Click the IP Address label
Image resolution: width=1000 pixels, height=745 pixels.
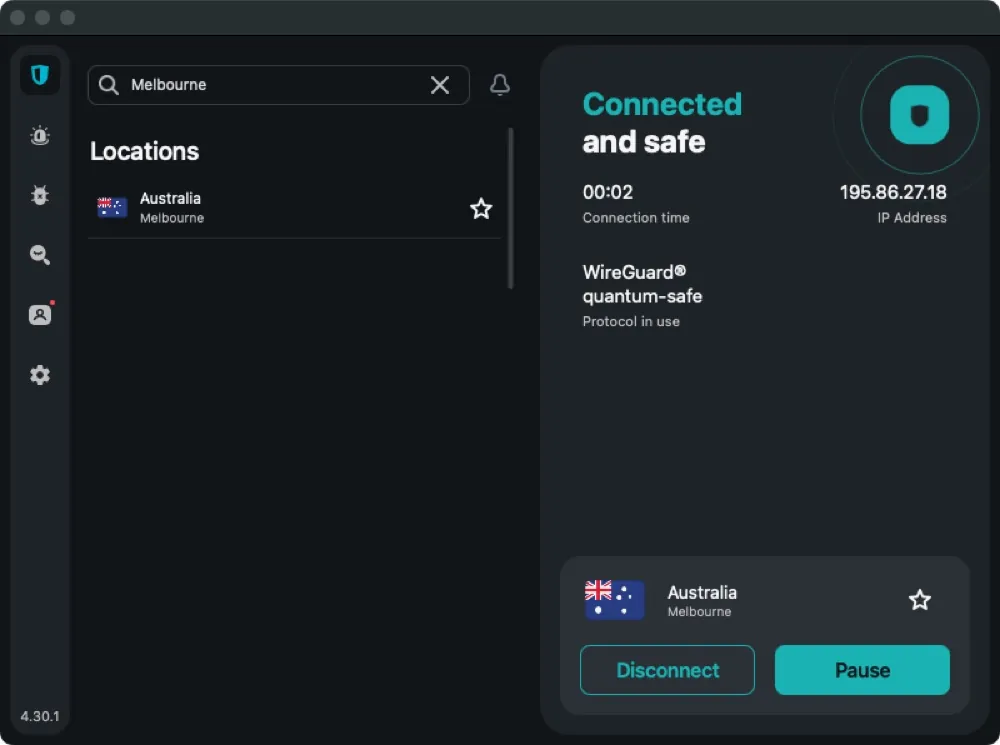[911, 218]
